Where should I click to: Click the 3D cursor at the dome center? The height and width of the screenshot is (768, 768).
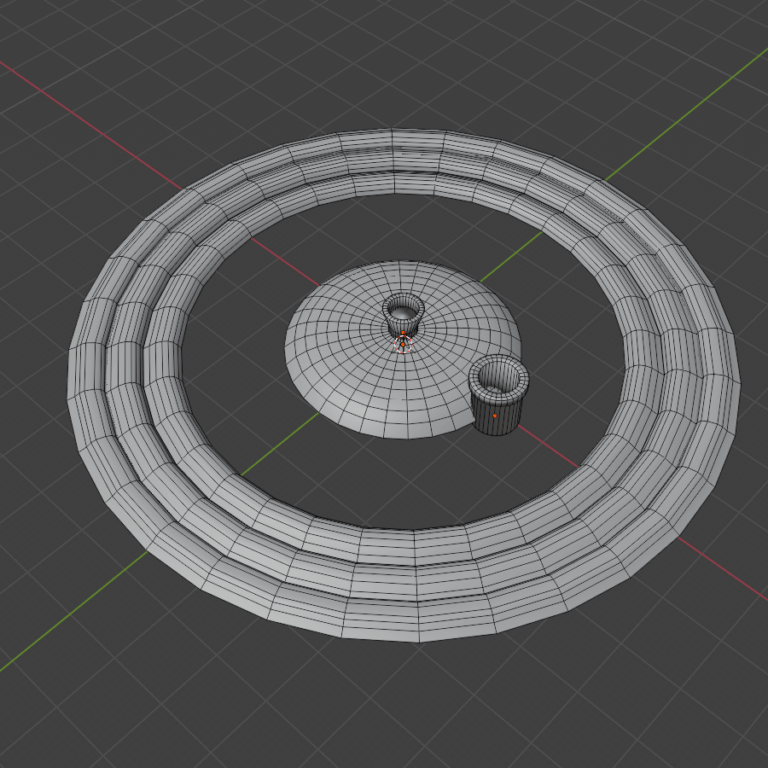(403, 344)
